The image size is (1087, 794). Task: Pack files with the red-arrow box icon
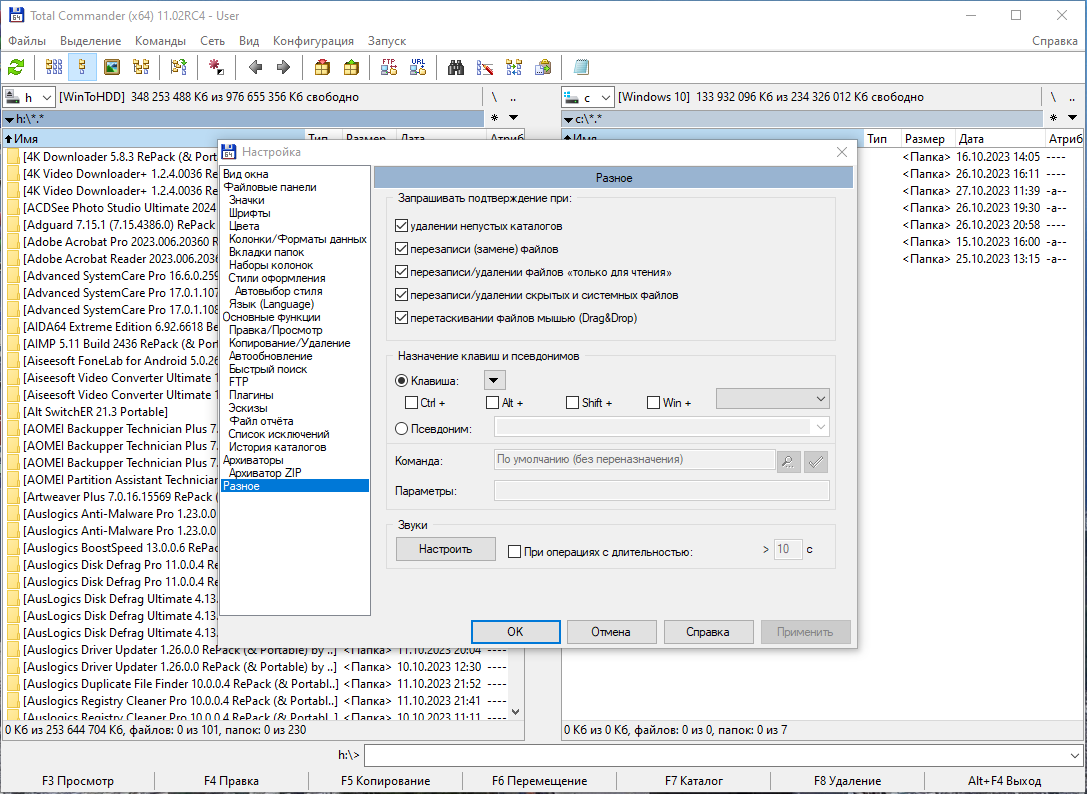[x=322, y=67]
